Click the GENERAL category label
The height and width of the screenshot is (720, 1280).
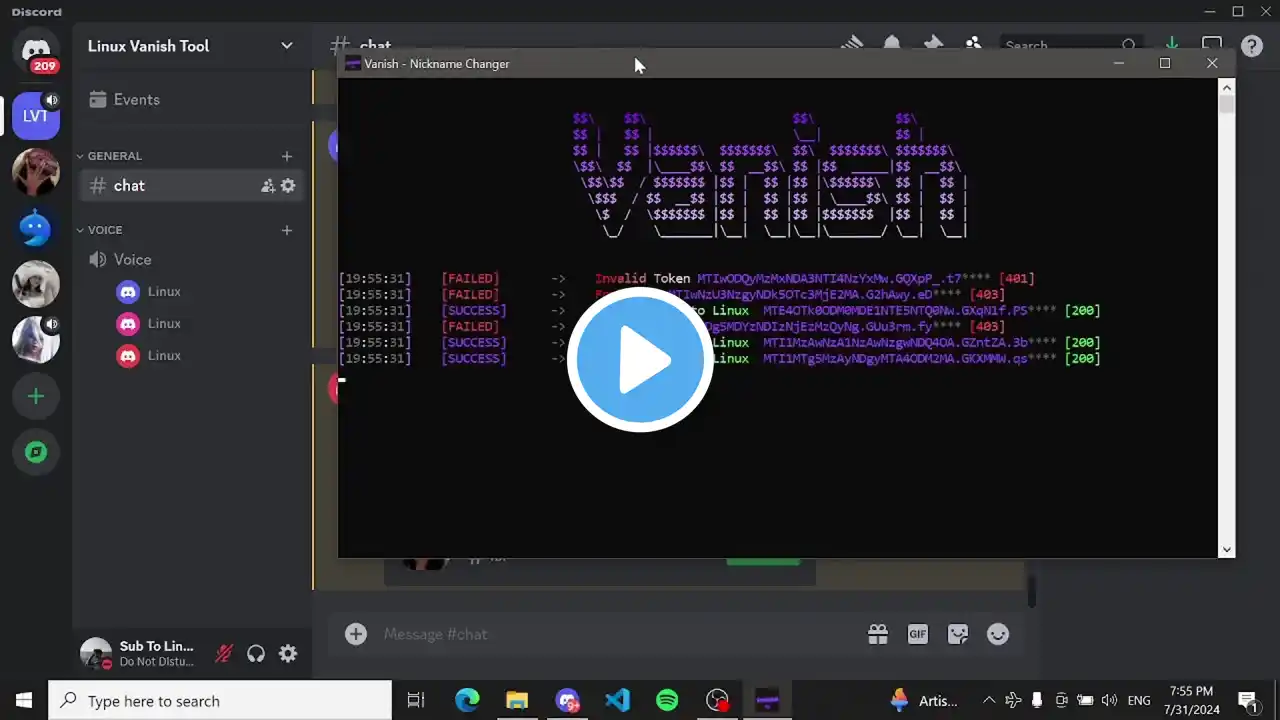click(115, 156)
